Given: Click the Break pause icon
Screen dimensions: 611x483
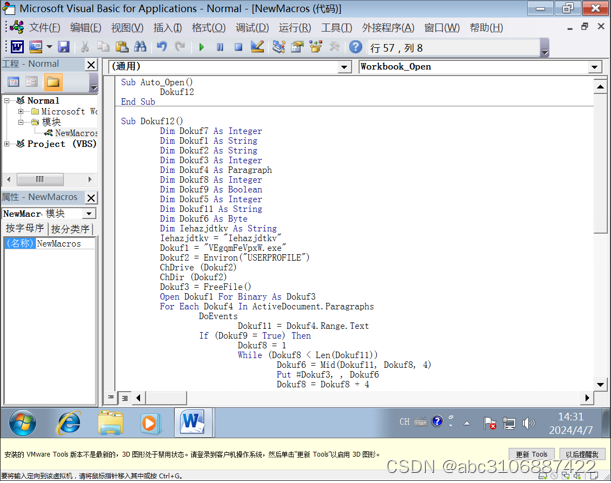Looking at the screenshot, I should click(220, 47).
